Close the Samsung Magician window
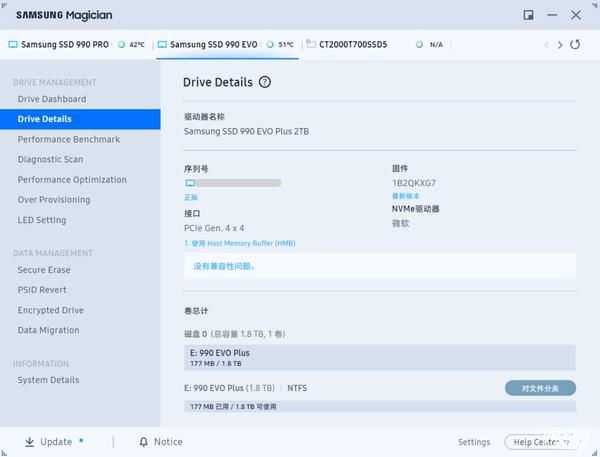 (576, 15)
